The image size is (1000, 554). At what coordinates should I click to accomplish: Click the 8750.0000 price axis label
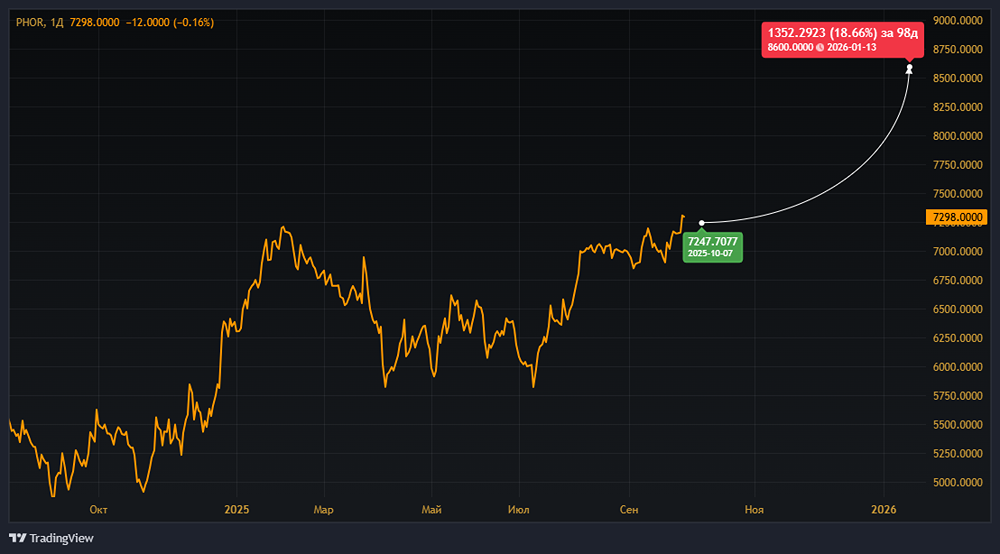point(957,49)
